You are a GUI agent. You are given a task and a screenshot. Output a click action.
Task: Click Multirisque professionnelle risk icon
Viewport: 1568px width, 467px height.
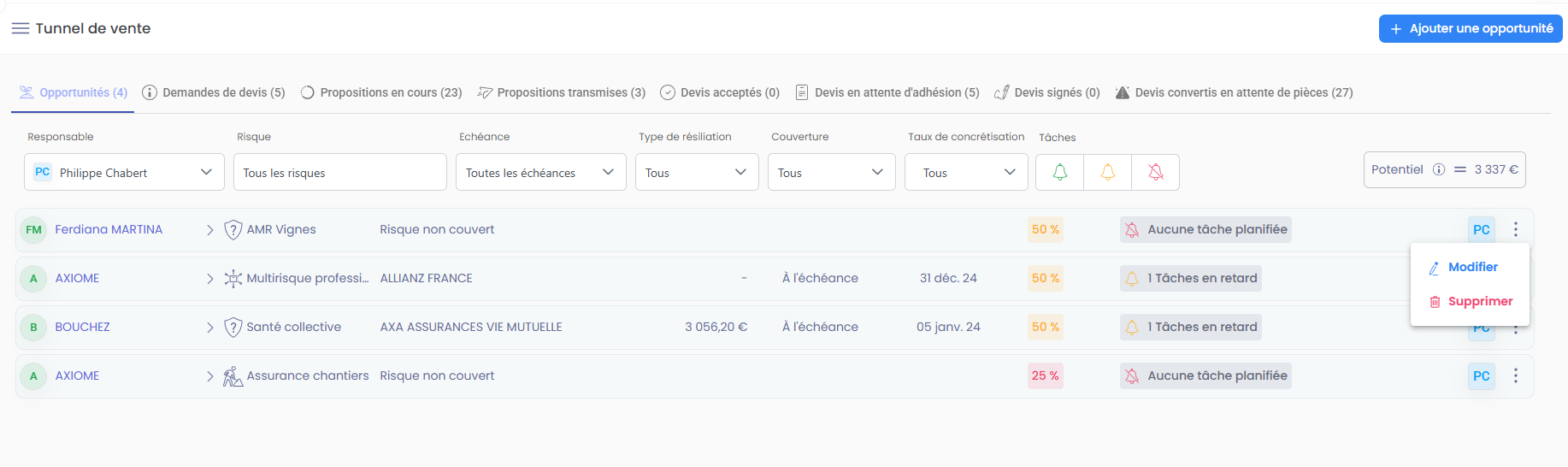click(x=233, y=278)
